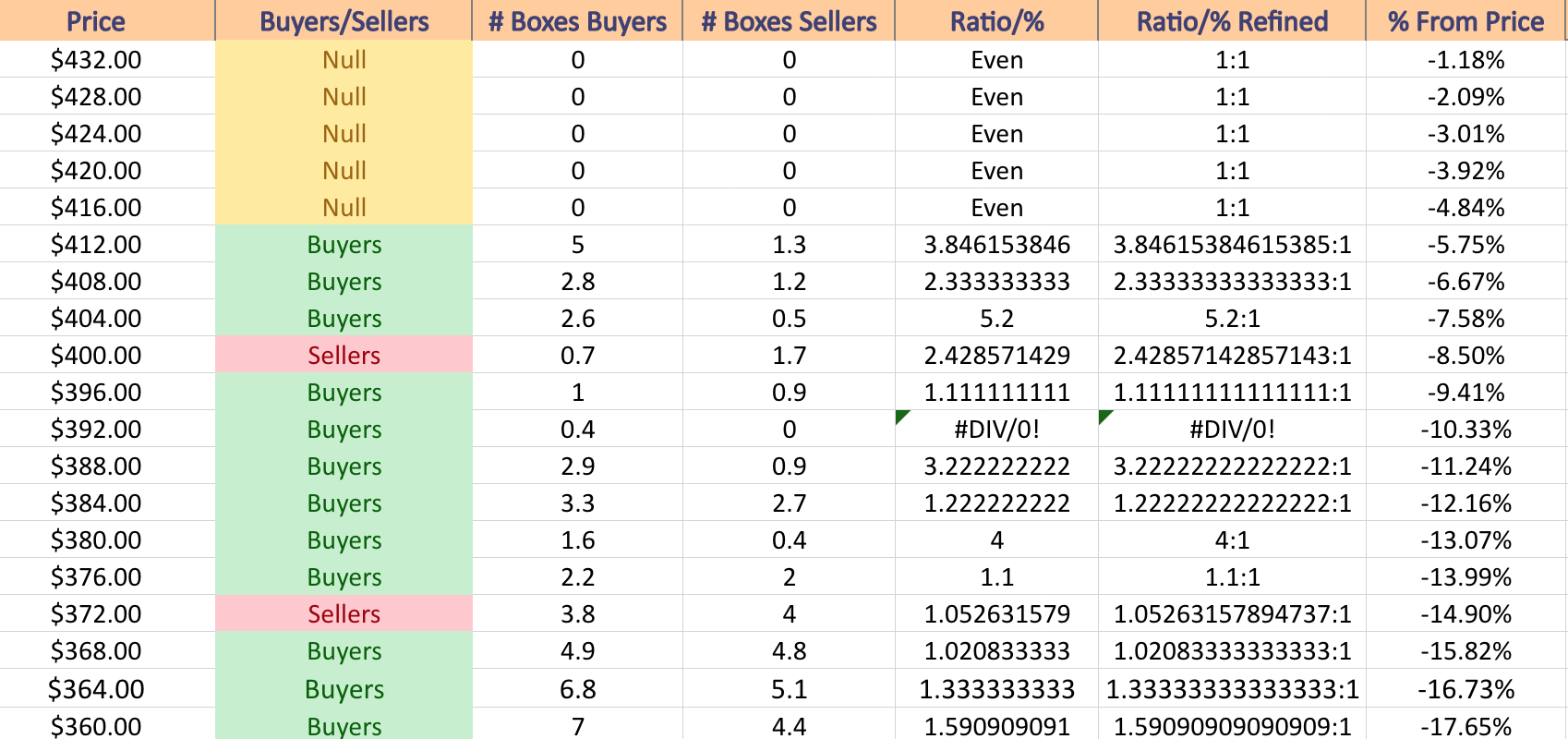Click the 4.8 boxes sellers cell
1568x739 pixels.
(789, 651)
